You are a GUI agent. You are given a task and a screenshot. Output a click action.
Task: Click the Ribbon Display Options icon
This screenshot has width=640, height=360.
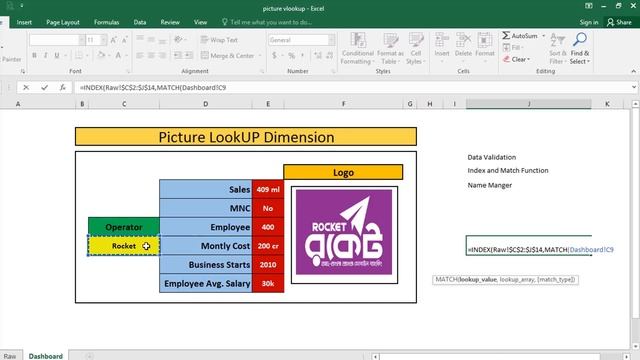(589, 6)
